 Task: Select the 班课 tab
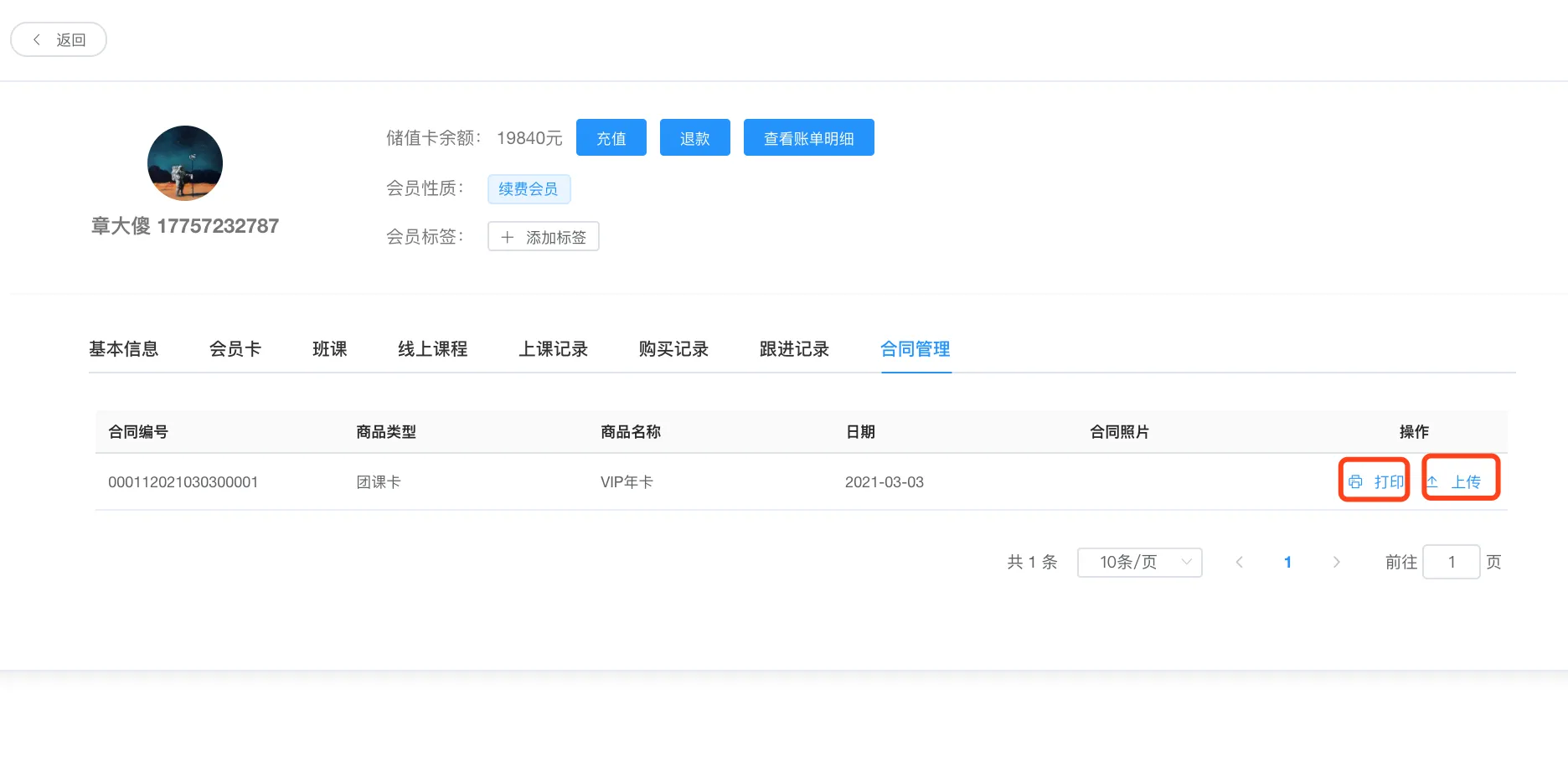(x=330, y=349)
